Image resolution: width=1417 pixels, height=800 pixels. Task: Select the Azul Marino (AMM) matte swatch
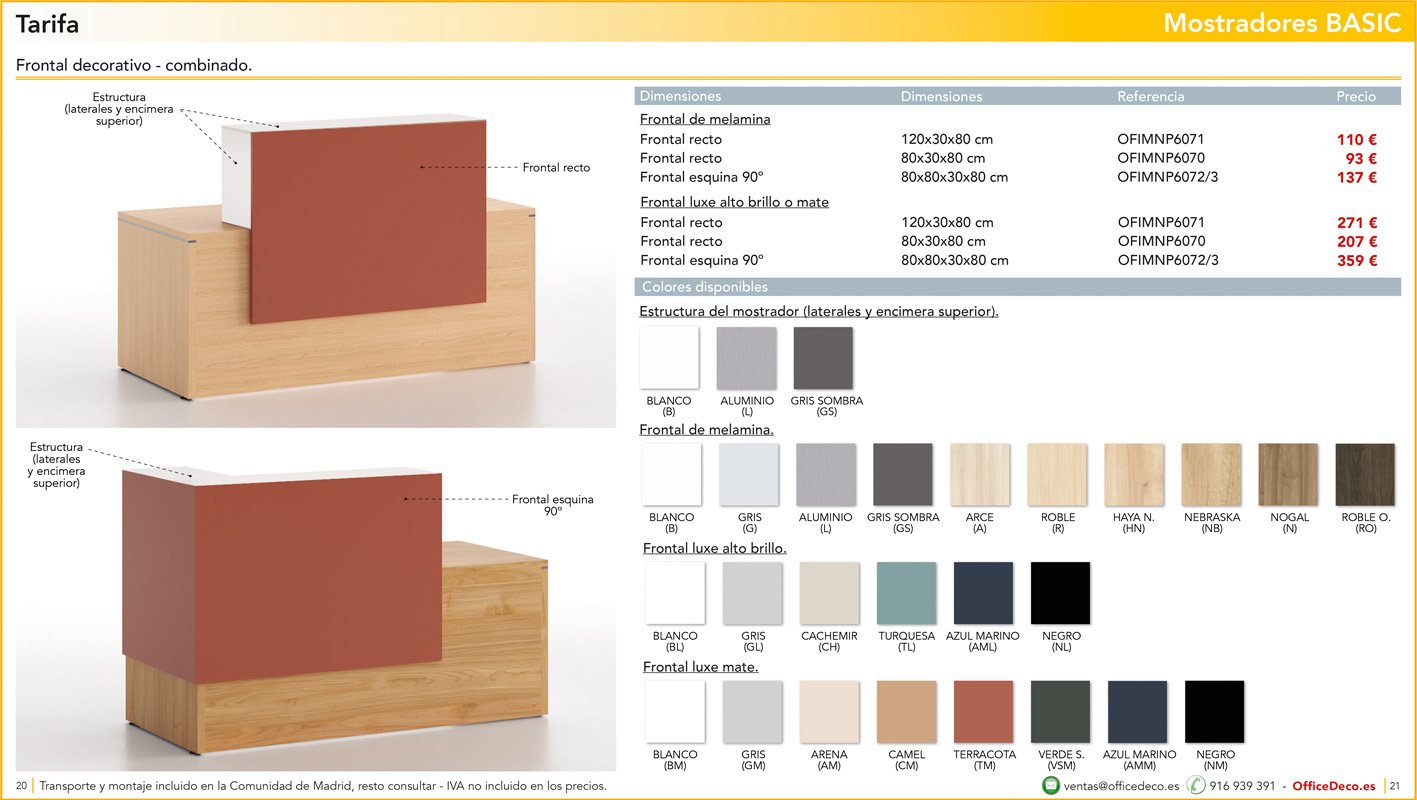pos(1137,712)
